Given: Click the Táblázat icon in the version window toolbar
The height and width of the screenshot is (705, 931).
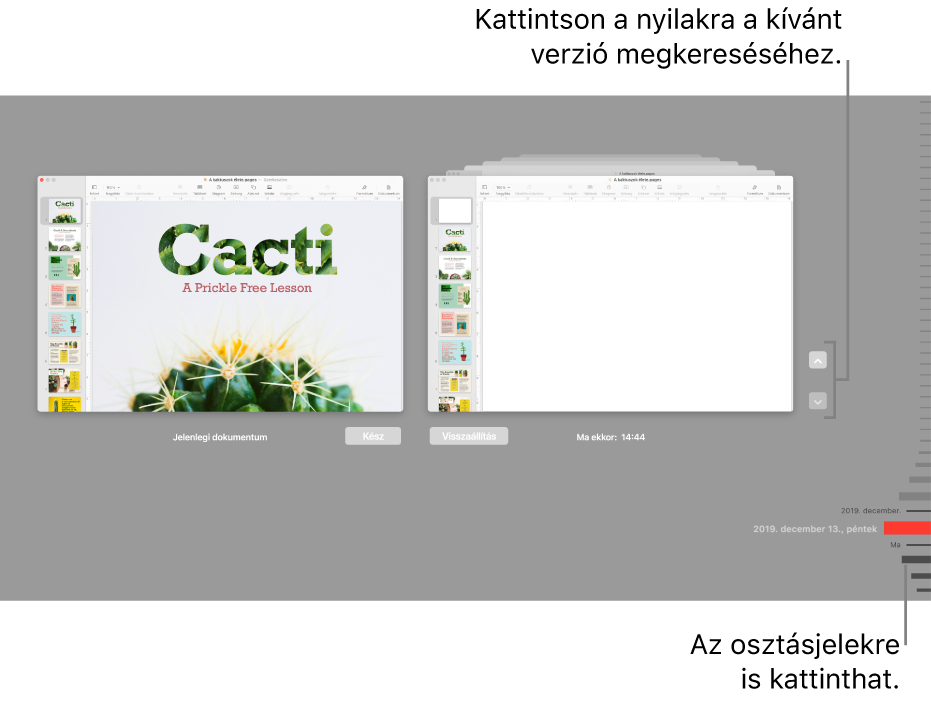Looking at the screenshot, I should coord(590,187).
